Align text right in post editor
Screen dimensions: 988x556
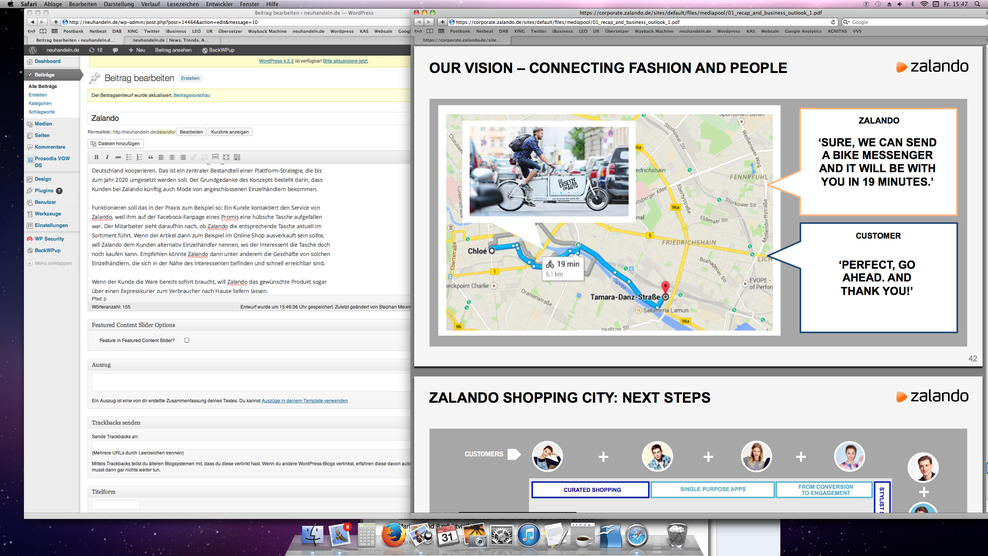point(183,157)
